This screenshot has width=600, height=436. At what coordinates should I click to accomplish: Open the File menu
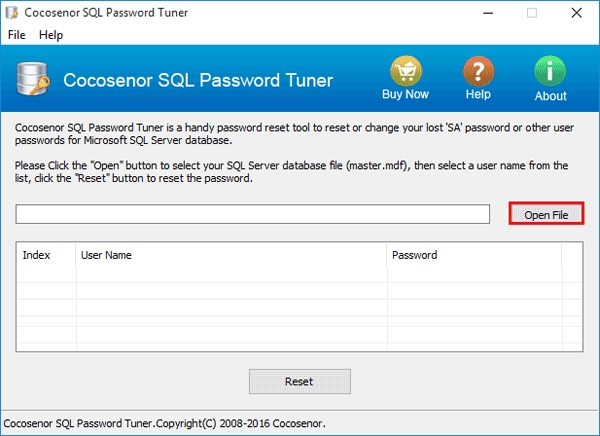(x=17, y=35)
